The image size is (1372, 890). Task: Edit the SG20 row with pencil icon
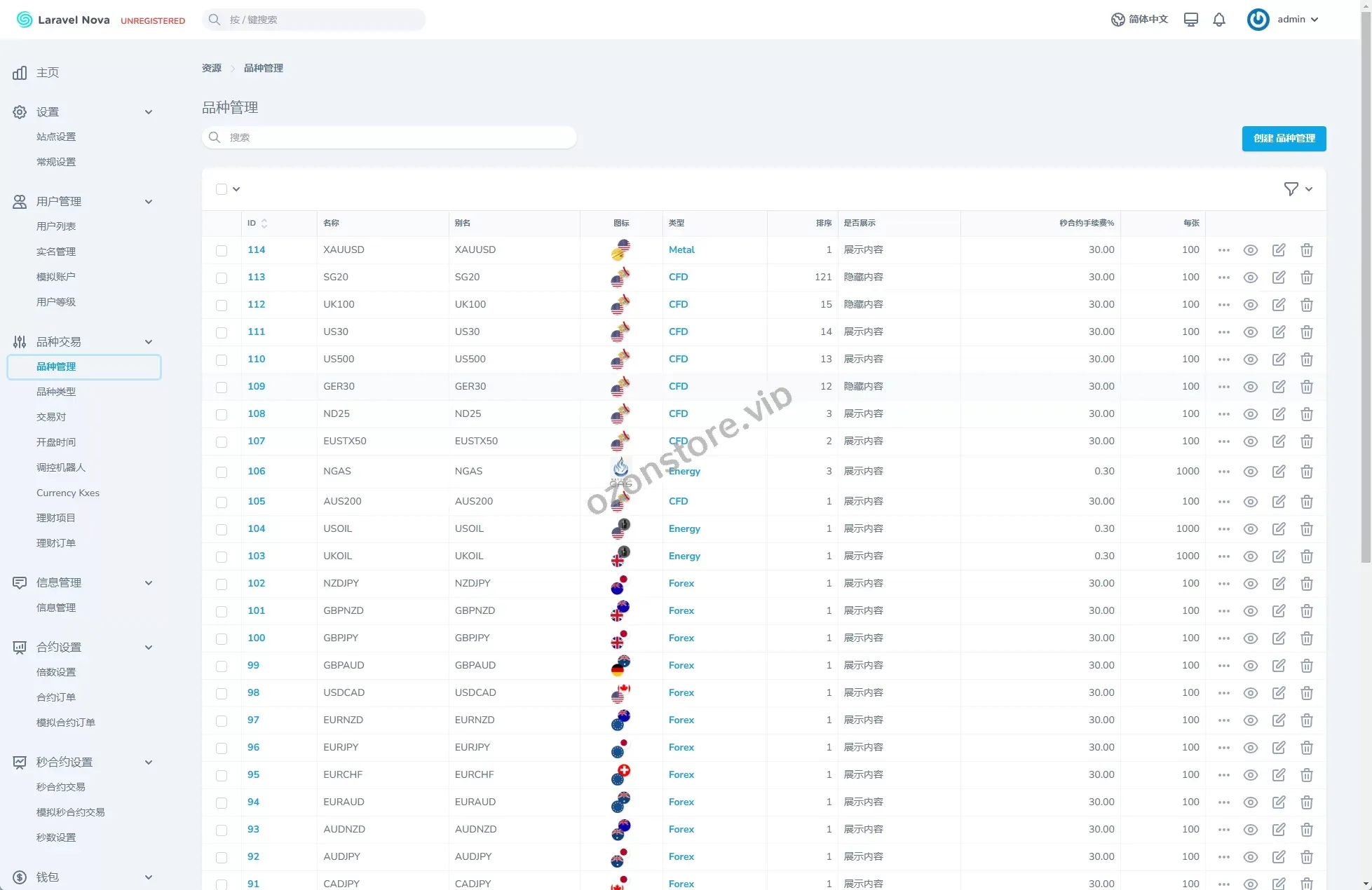coord(1278,278)
